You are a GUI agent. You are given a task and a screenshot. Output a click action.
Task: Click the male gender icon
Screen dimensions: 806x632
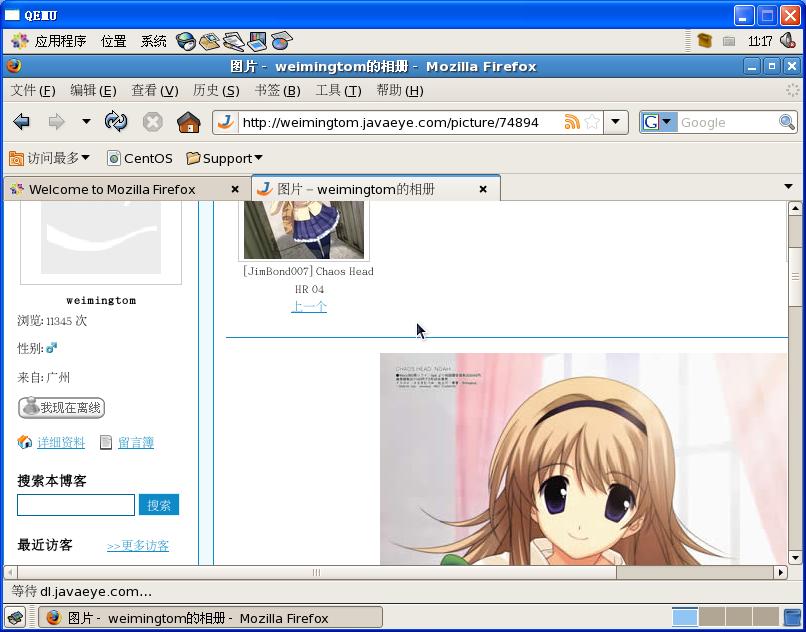51,348
